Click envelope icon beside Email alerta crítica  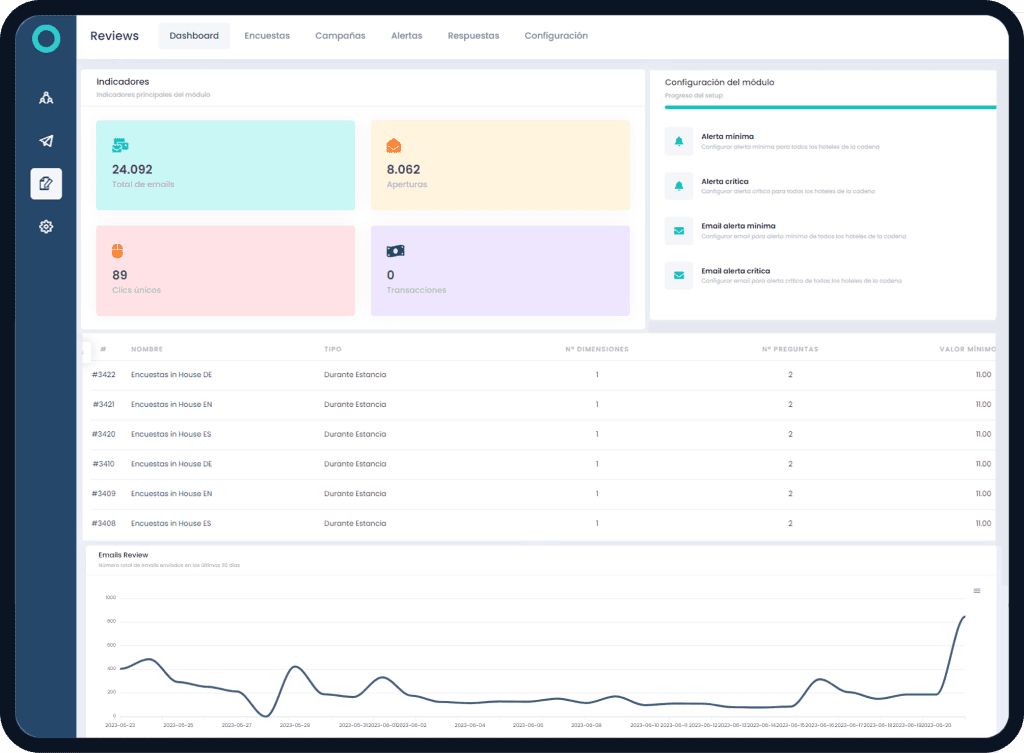click(x=679, y=275)
